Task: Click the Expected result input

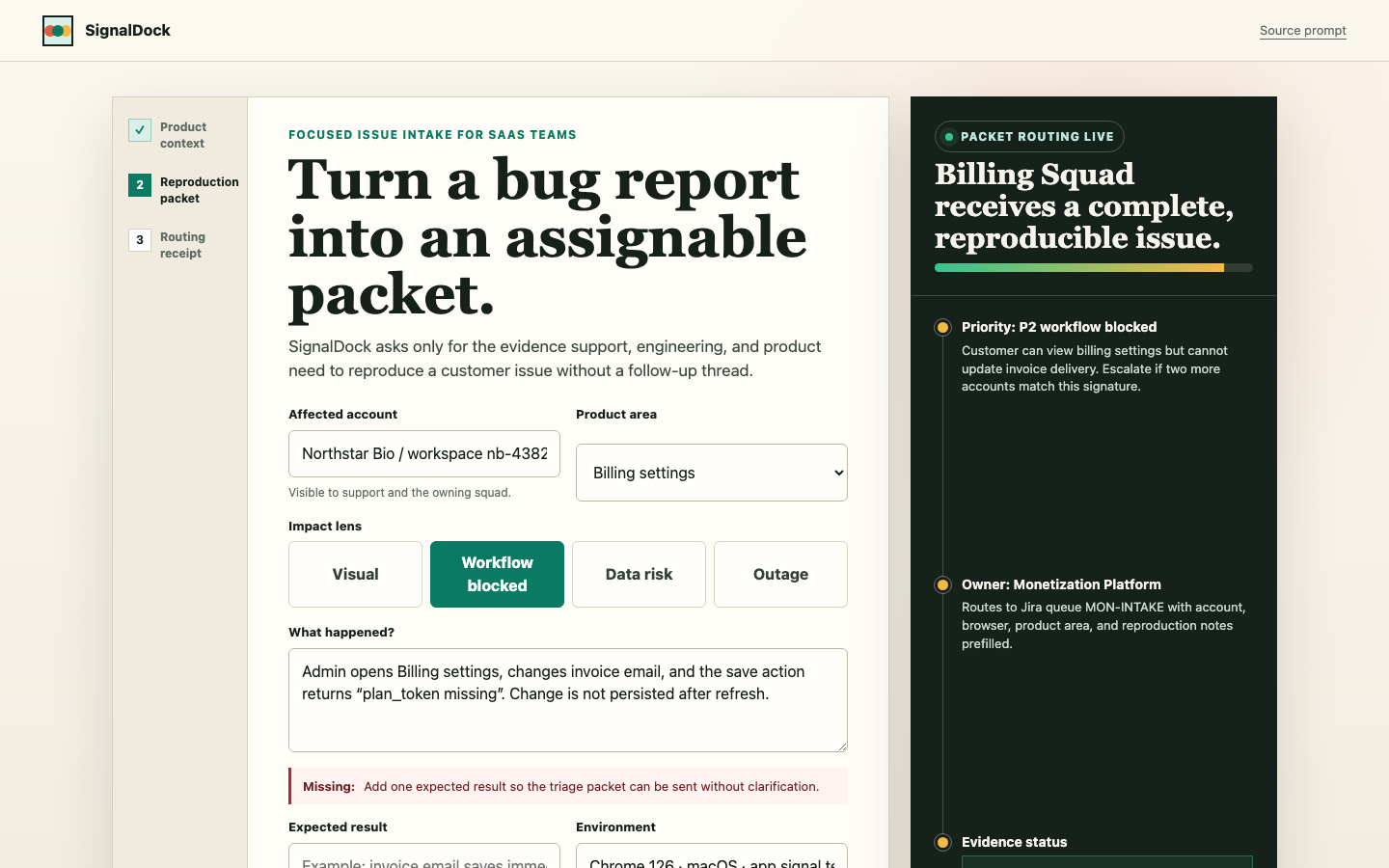Action: 424,856
